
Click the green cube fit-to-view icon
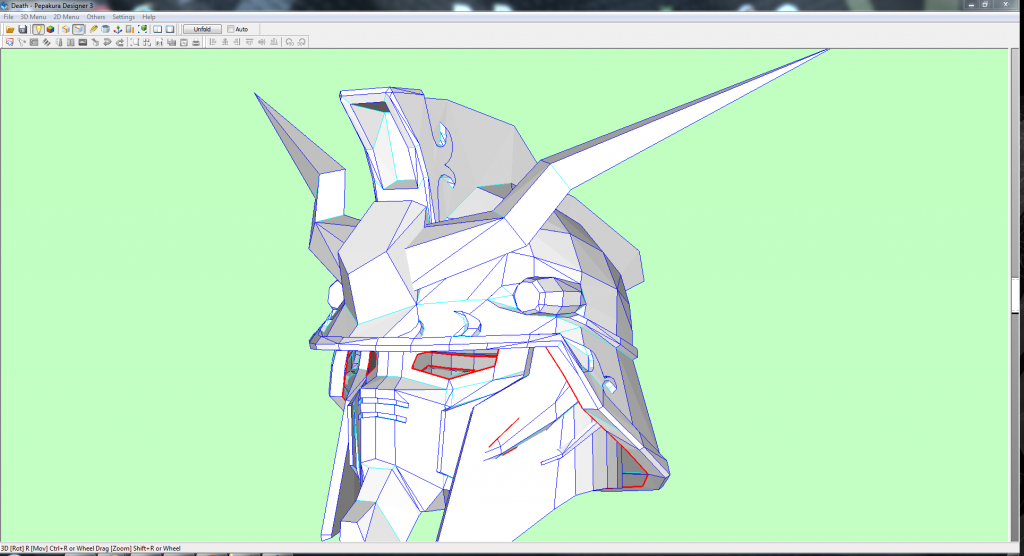click(143, 29)
